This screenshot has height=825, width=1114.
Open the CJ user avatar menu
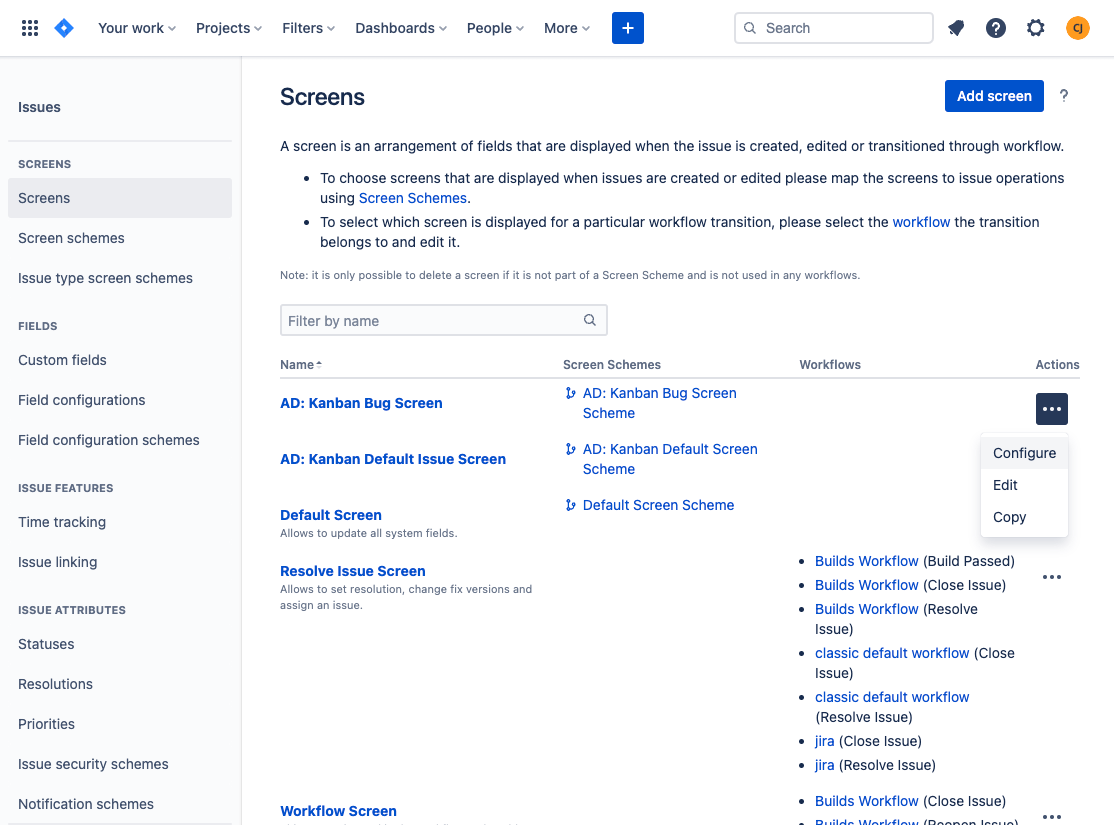[1077, 28]
